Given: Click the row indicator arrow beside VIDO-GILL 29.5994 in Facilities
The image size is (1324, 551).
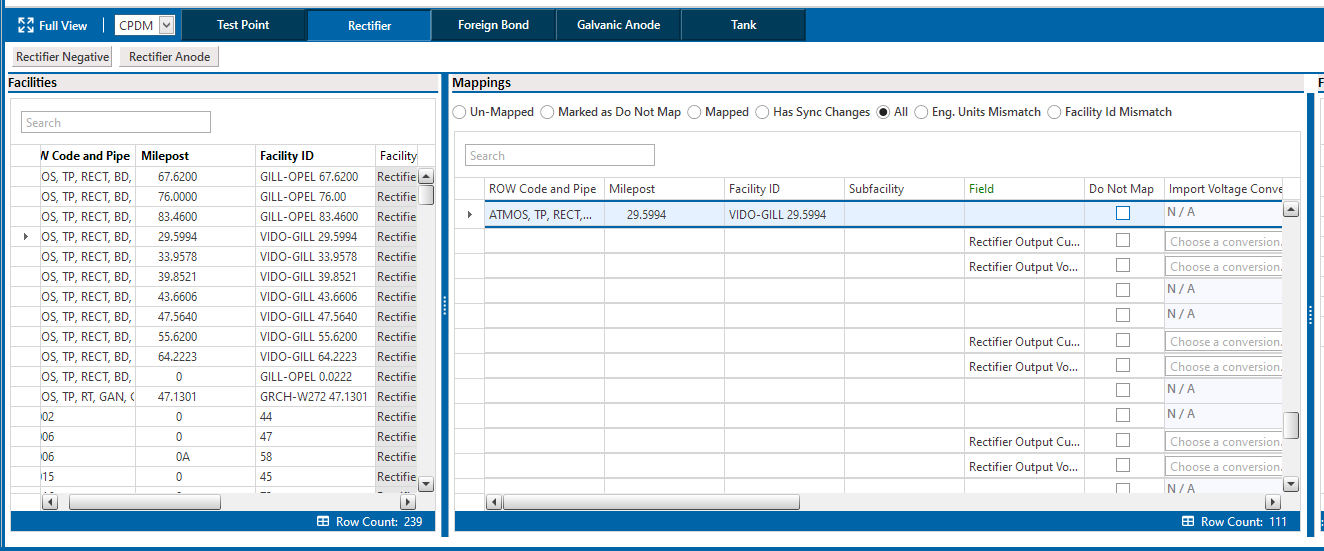Looking at the screenshot, I should 26,237.
